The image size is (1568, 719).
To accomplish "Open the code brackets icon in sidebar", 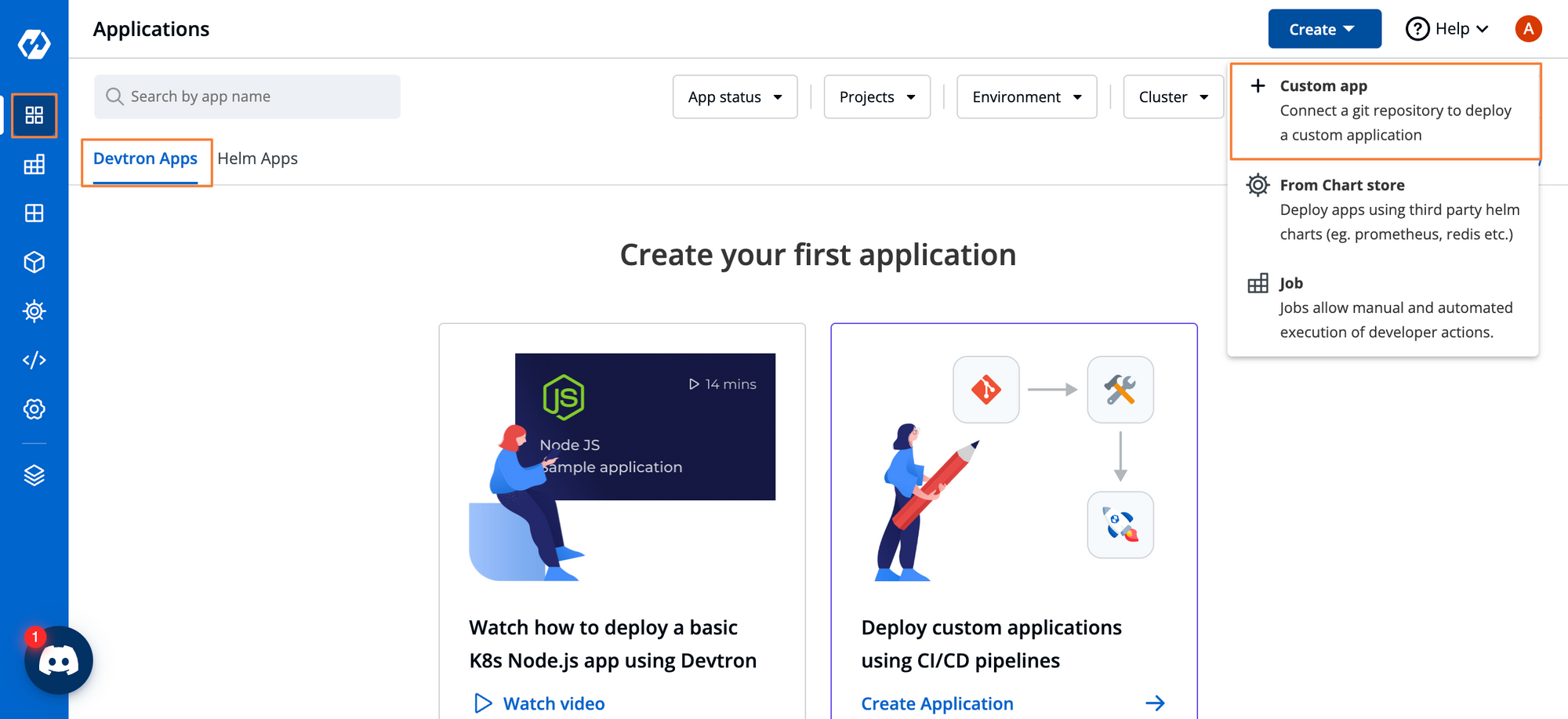I will pyautogui.click(x=34, y=360).
